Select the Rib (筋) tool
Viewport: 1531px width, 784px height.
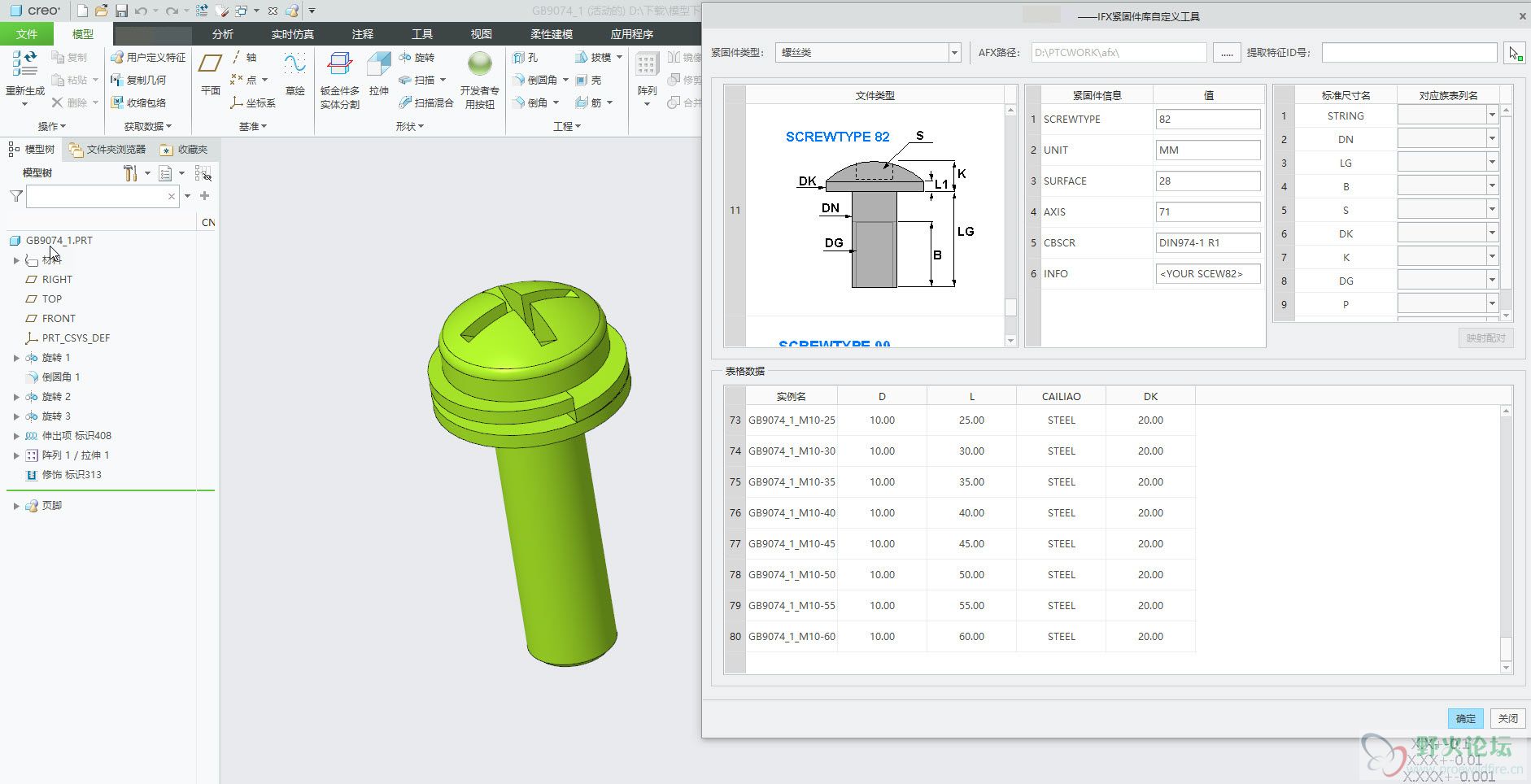[x=588, y=102]
